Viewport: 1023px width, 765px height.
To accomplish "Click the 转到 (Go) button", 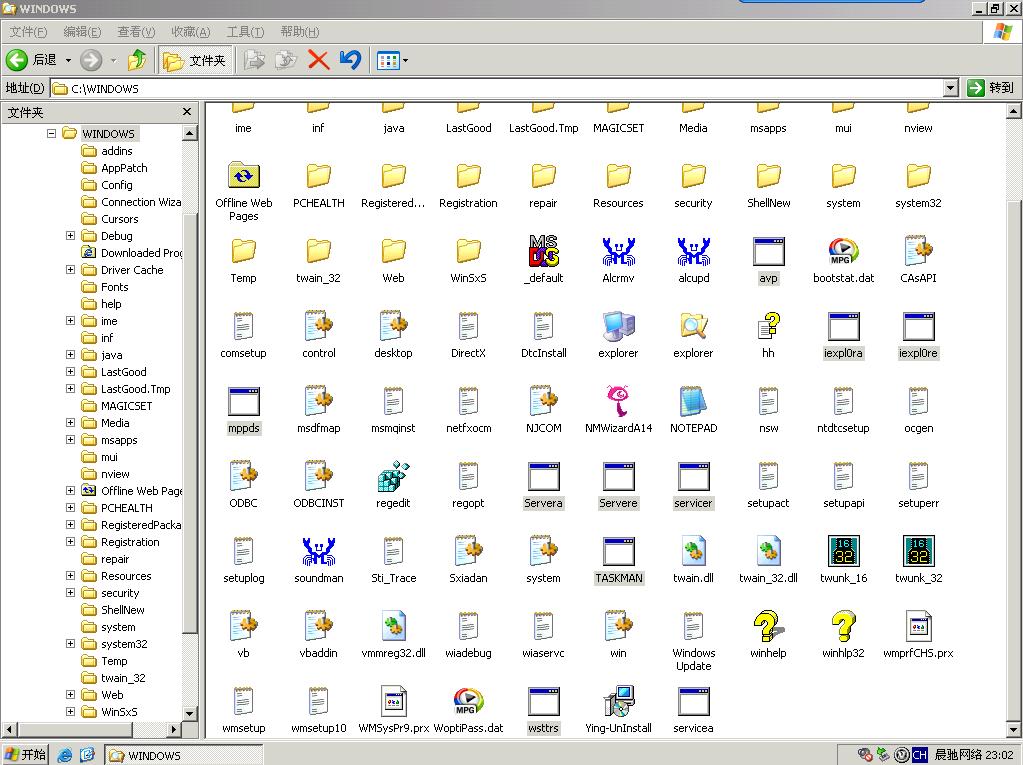I will 991,88.
